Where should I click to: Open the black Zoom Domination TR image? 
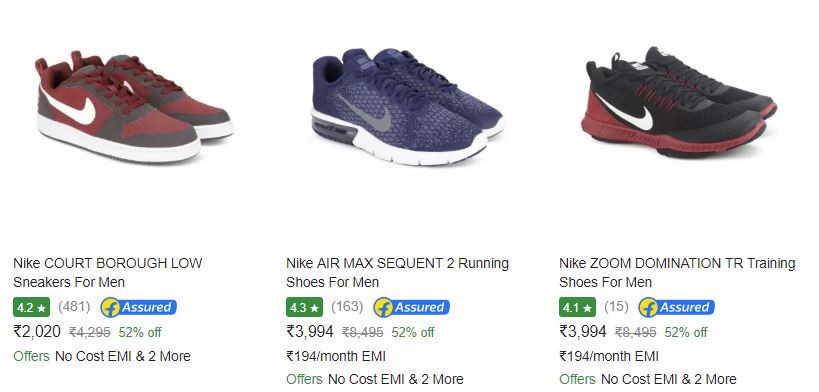(679, 102)
